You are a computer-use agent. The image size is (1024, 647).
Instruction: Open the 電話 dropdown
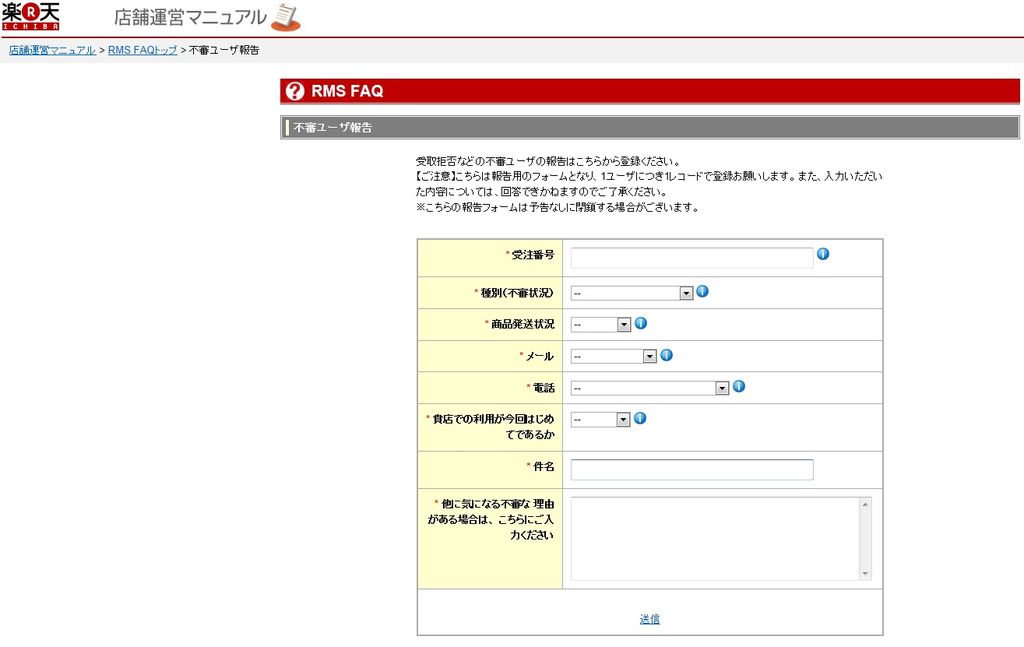(x=650, y=388)
